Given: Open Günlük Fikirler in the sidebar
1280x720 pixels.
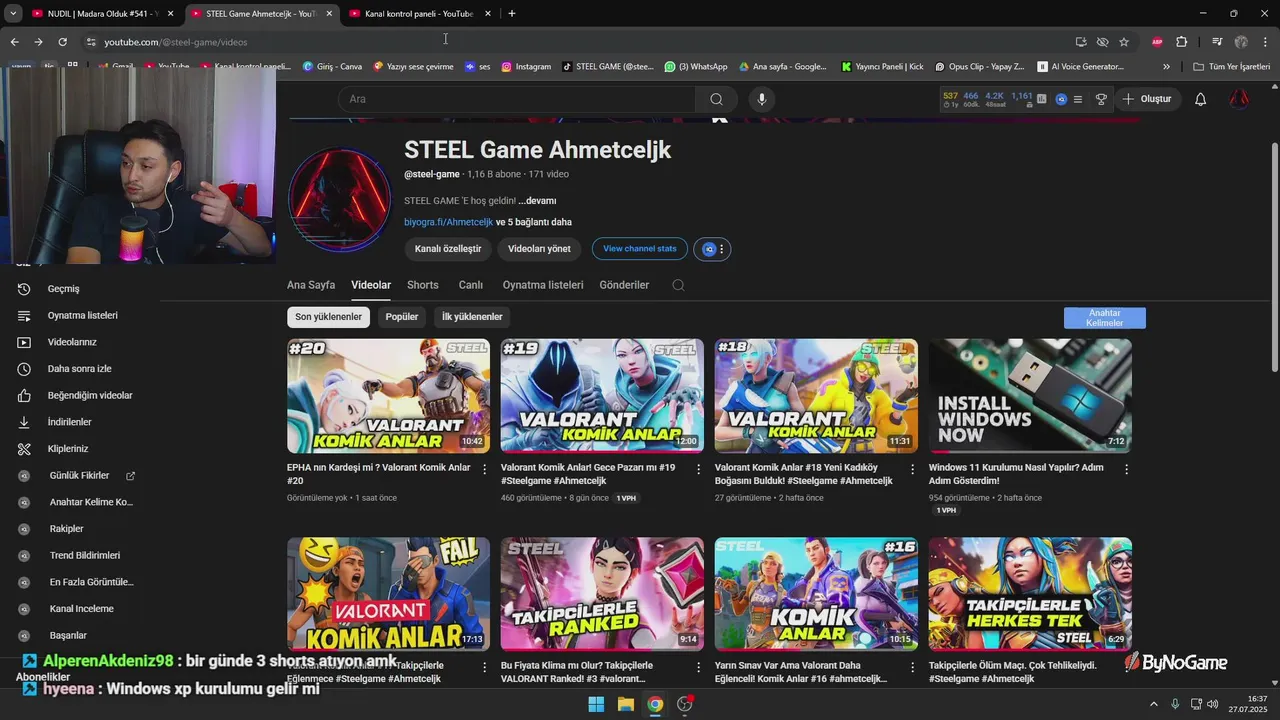Looking at the screenshot, I should tap(80, 476).
